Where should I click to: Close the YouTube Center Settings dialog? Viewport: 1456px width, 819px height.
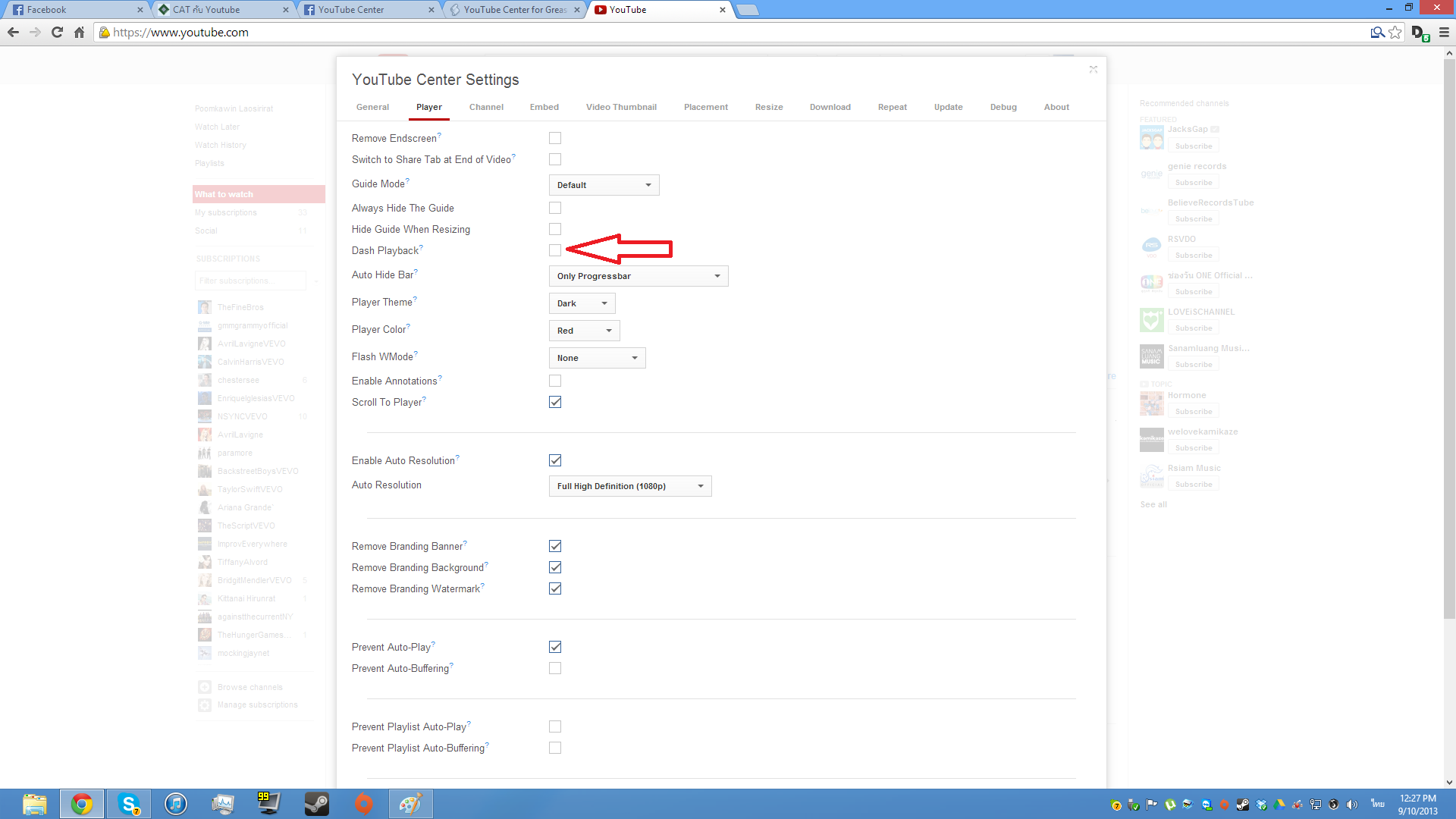point(1093,69)
